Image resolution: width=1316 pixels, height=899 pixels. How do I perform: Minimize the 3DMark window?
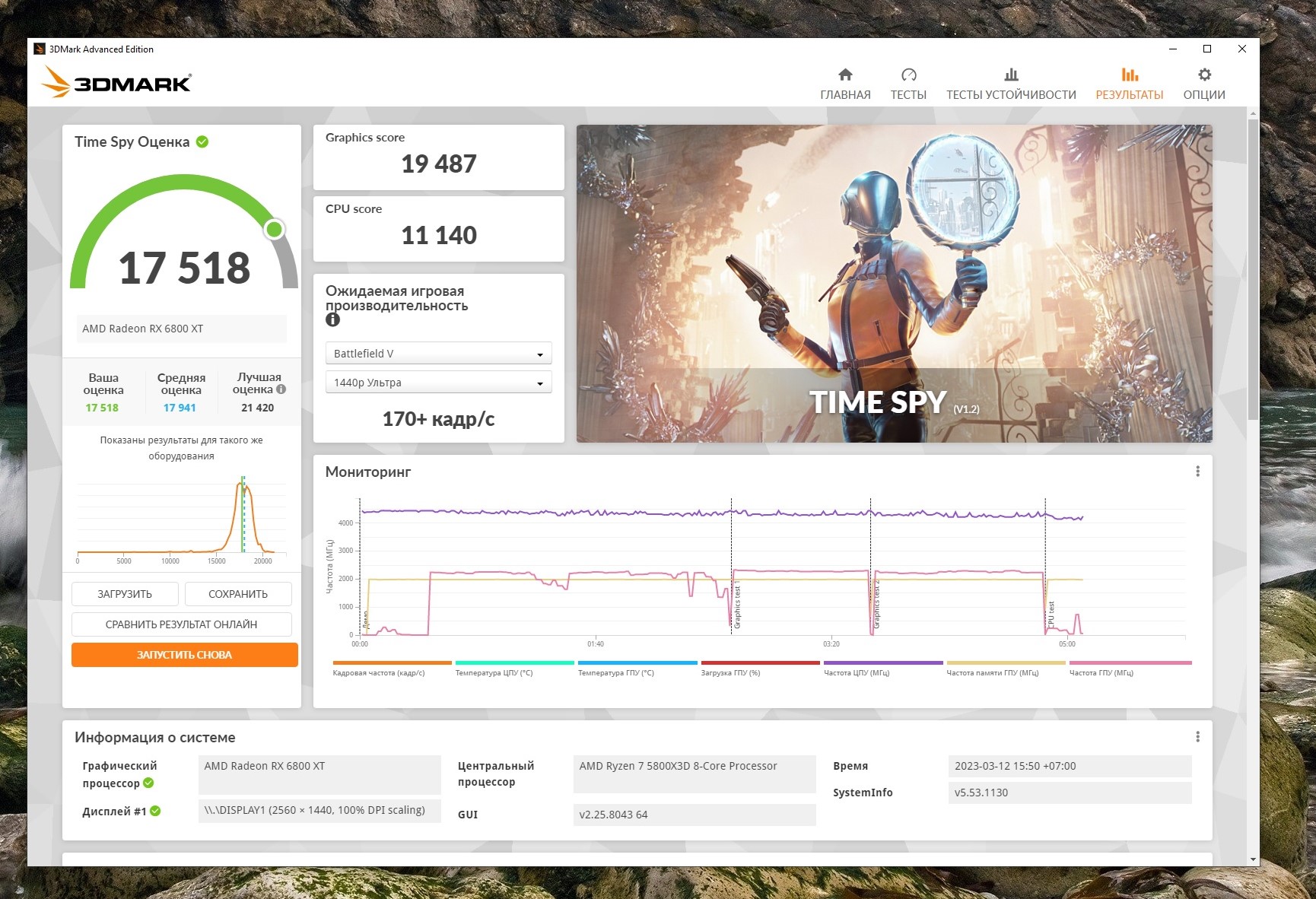tap(1173, 49)
